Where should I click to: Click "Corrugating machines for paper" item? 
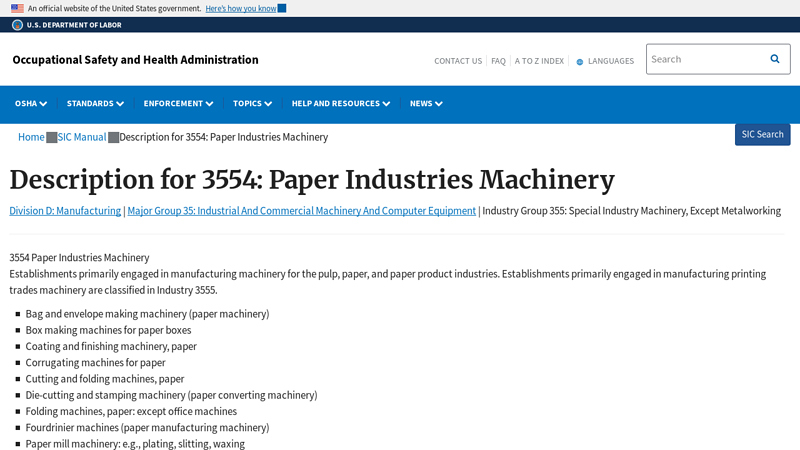[x=95, y=363]
